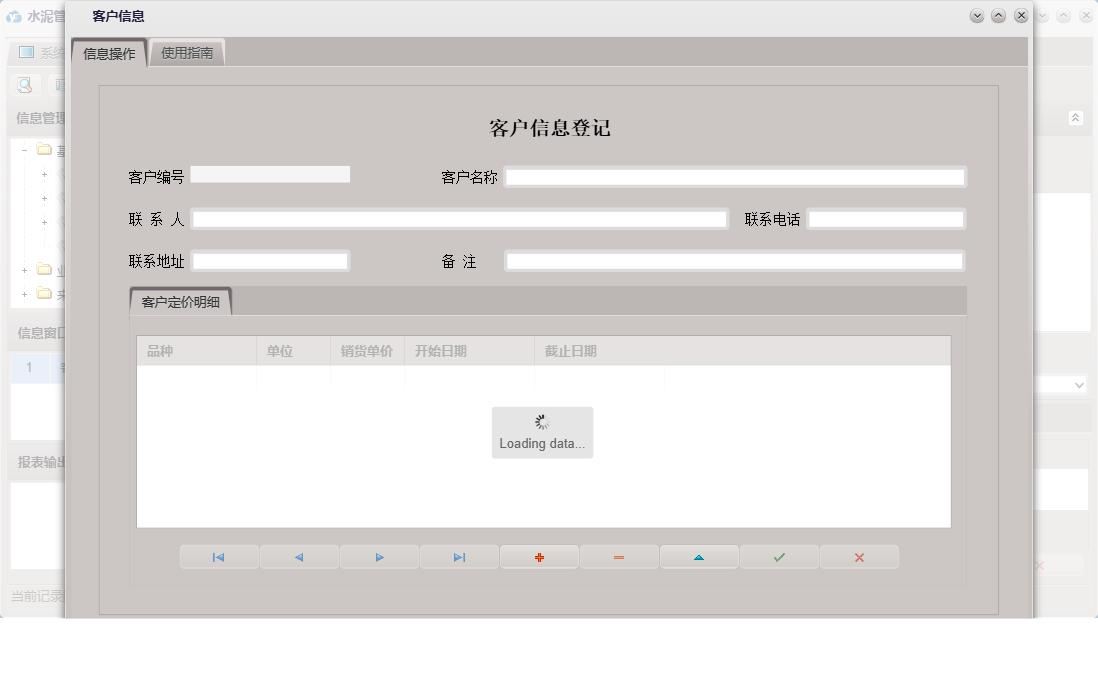
Task: Switch to the 使用指南 tab
Action: pyautogui.click(x=187, y=52)
